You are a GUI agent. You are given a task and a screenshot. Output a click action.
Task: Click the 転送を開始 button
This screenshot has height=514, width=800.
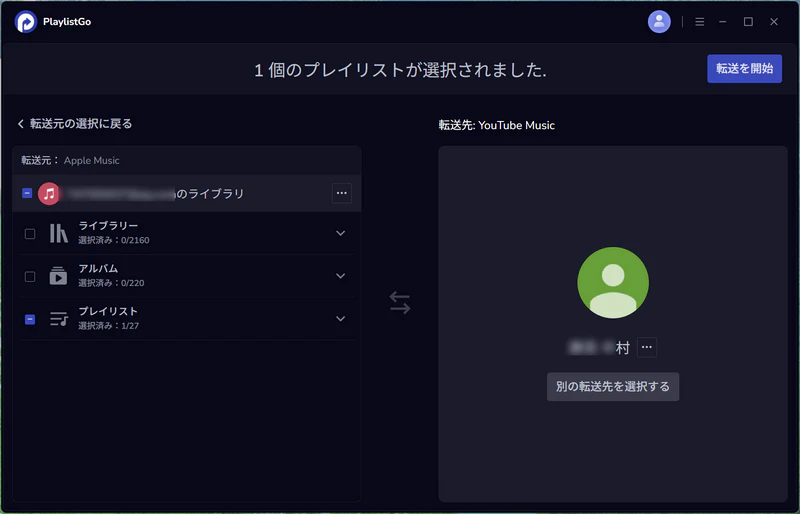[x=744, y=68]
